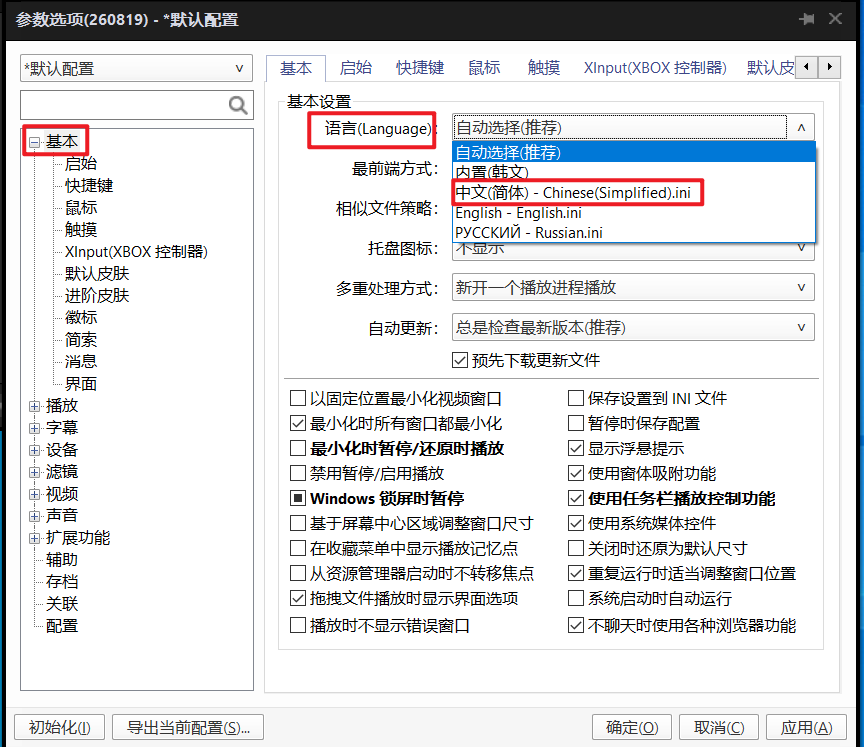Open the 鼠标 tab

point(484,68)
